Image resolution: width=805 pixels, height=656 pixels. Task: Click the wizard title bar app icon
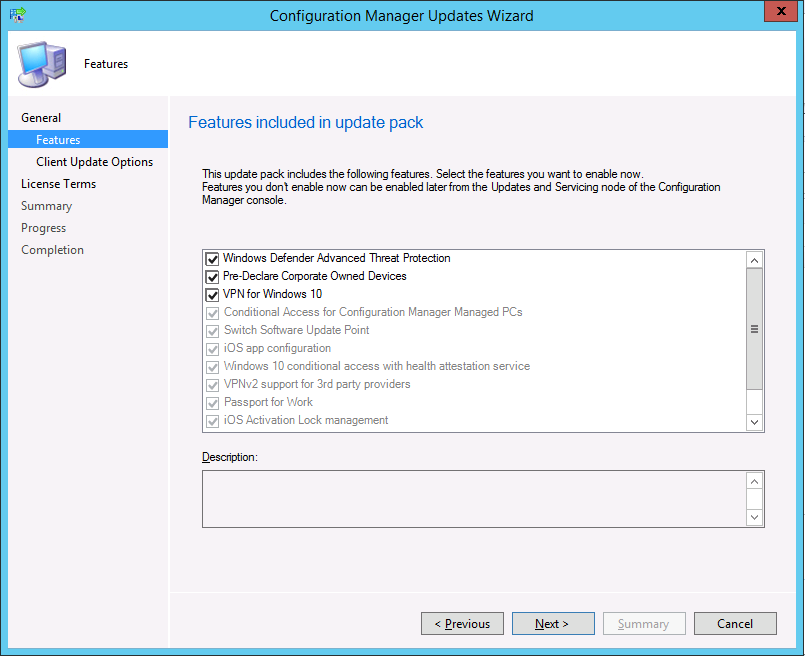[17, 14]
